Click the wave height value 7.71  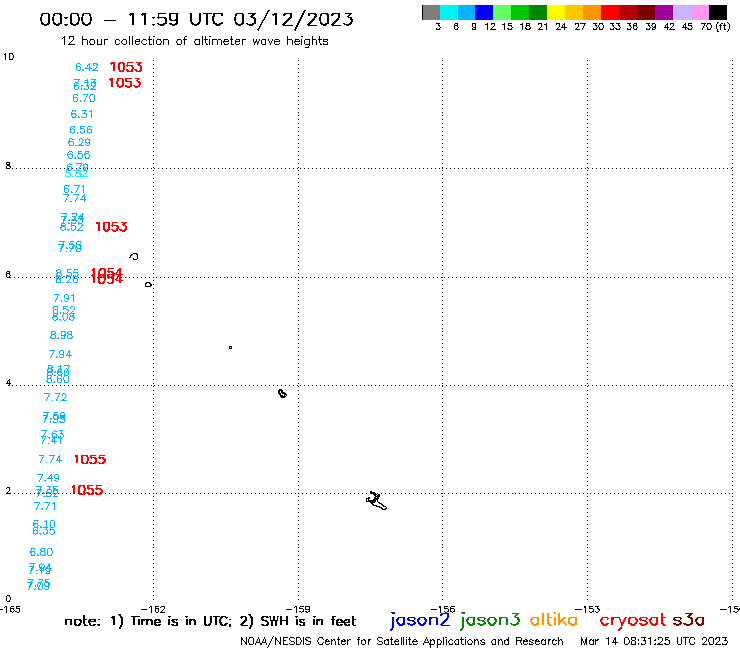pos(45,506)
